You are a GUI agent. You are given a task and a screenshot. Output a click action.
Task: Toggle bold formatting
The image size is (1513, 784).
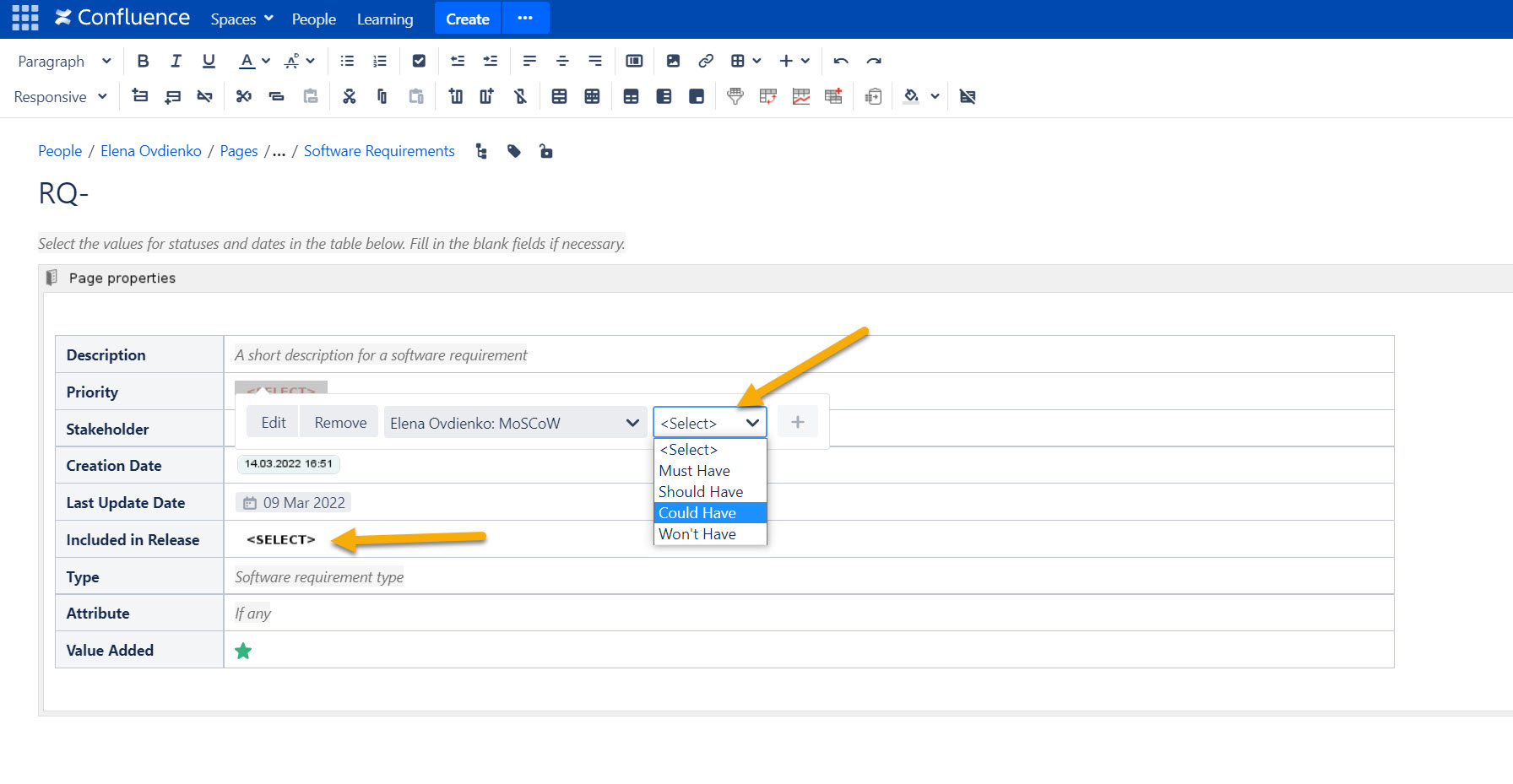pos(142,61)
